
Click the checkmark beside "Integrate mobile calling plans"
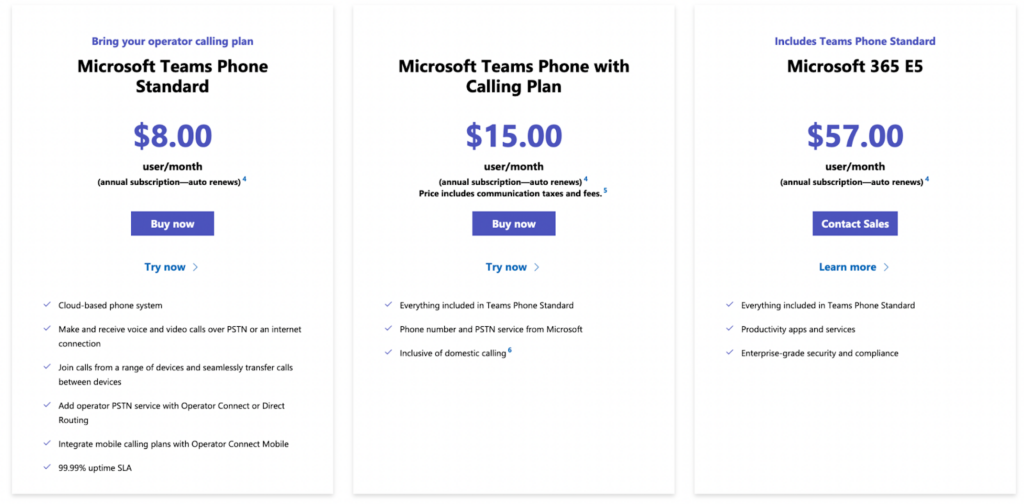[47, 443]
